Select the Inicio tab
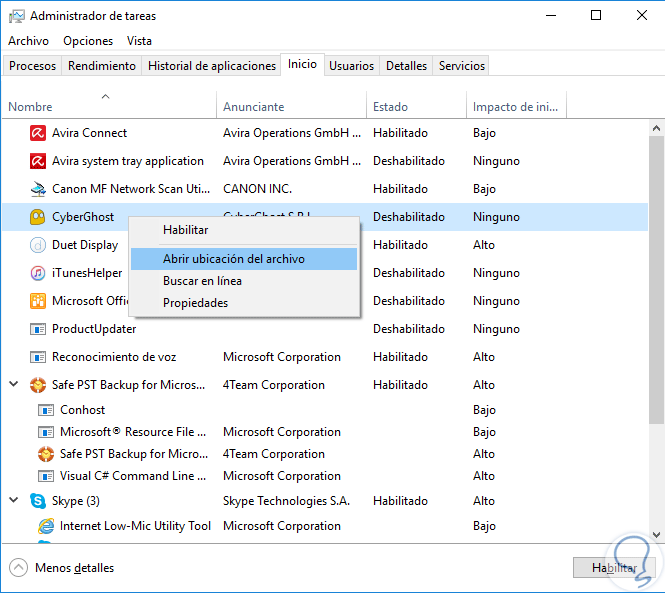 point(302,64)
